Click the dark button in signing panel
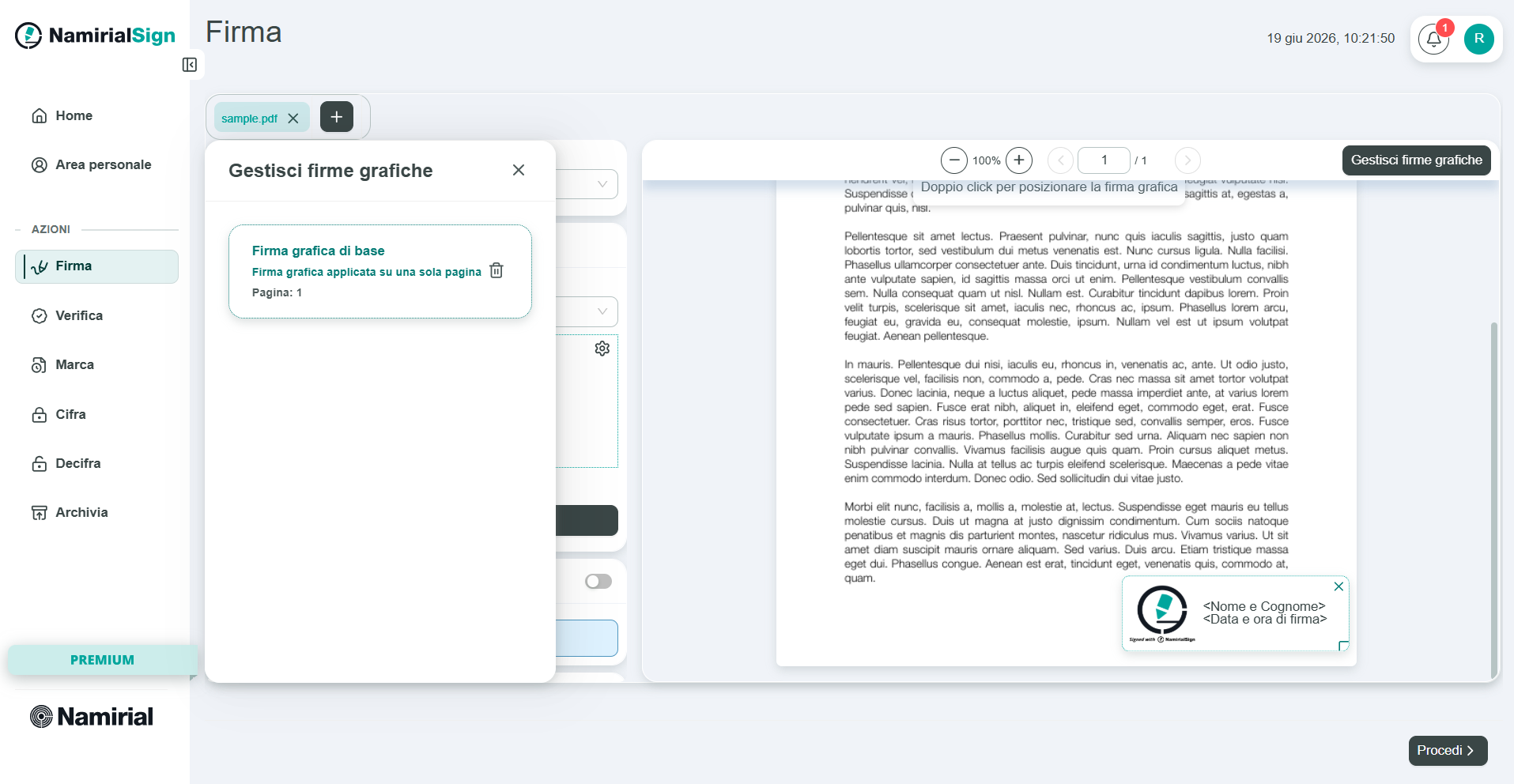Viewport: 1514px width, 784px height. (x=587, y=521)
